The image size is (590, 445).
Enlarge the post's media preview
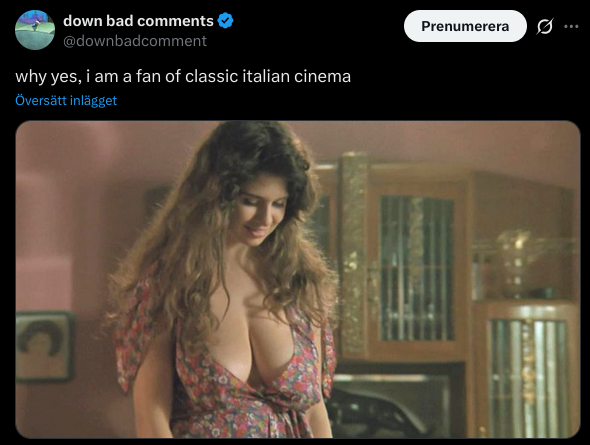coord(298,279)
